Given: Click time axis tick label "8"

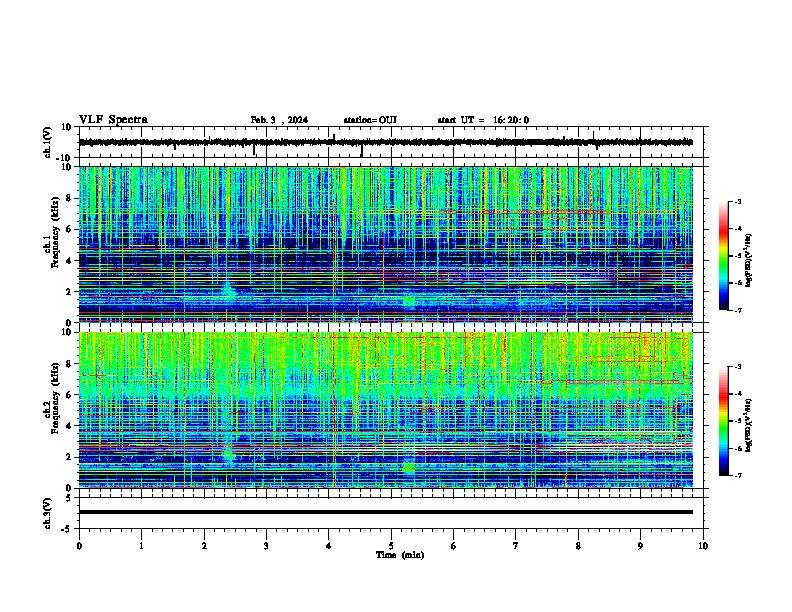Looking at the screenshot, I should [x=578, y=546].
